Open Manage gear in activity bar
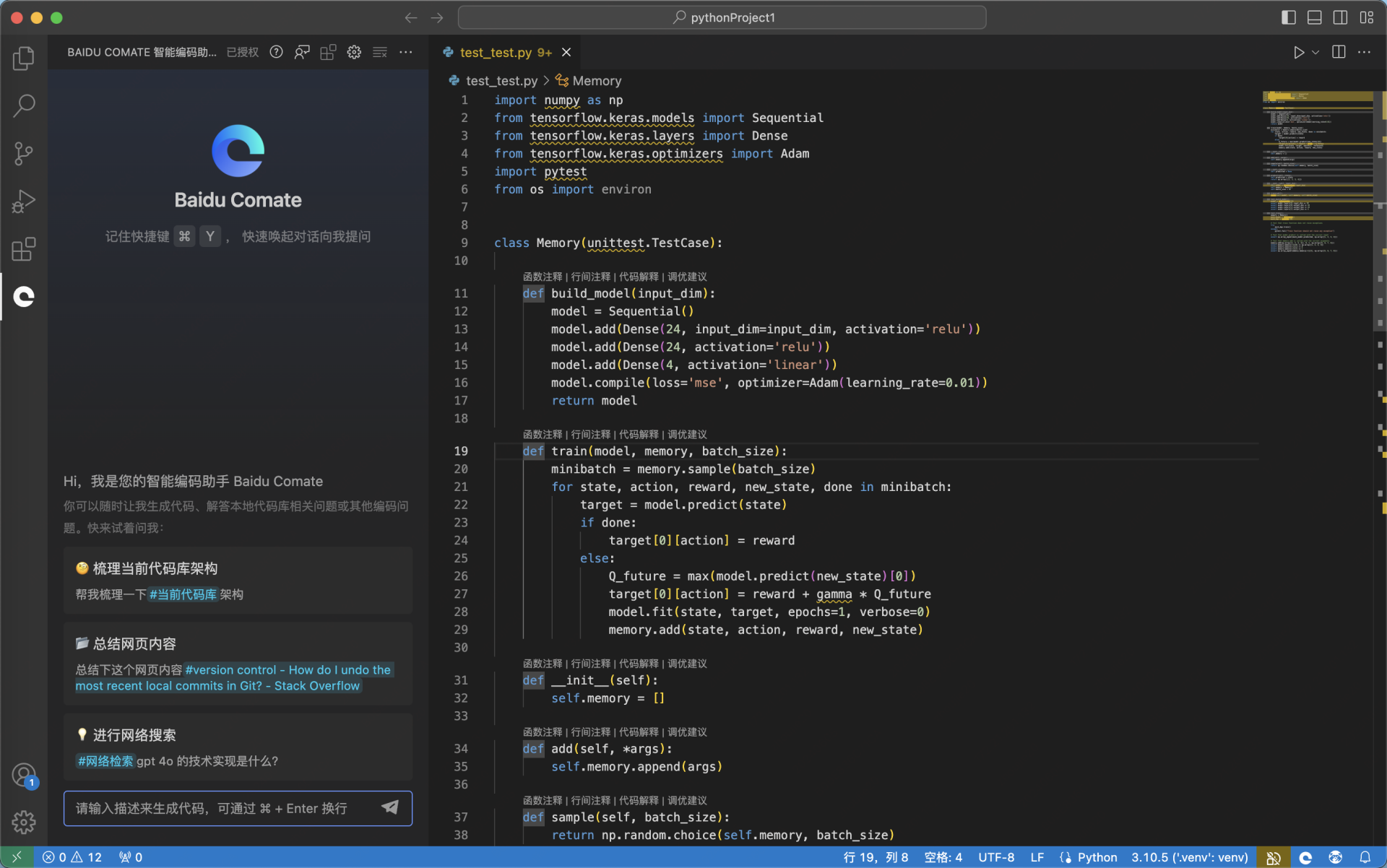The image size is (1387, 868). 24,822
